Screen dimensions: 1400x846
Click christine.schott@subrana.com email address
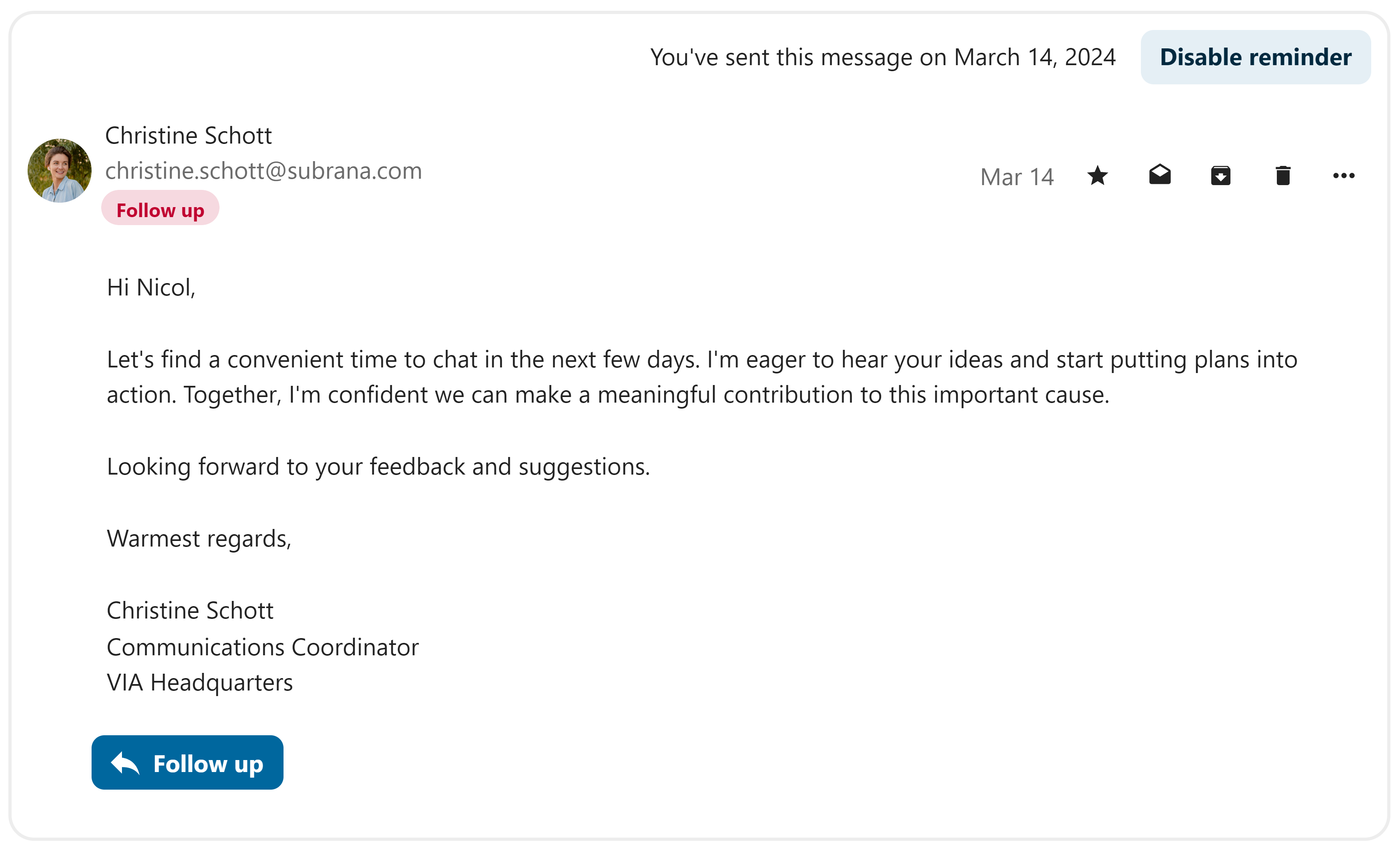(x=264, y=170)
